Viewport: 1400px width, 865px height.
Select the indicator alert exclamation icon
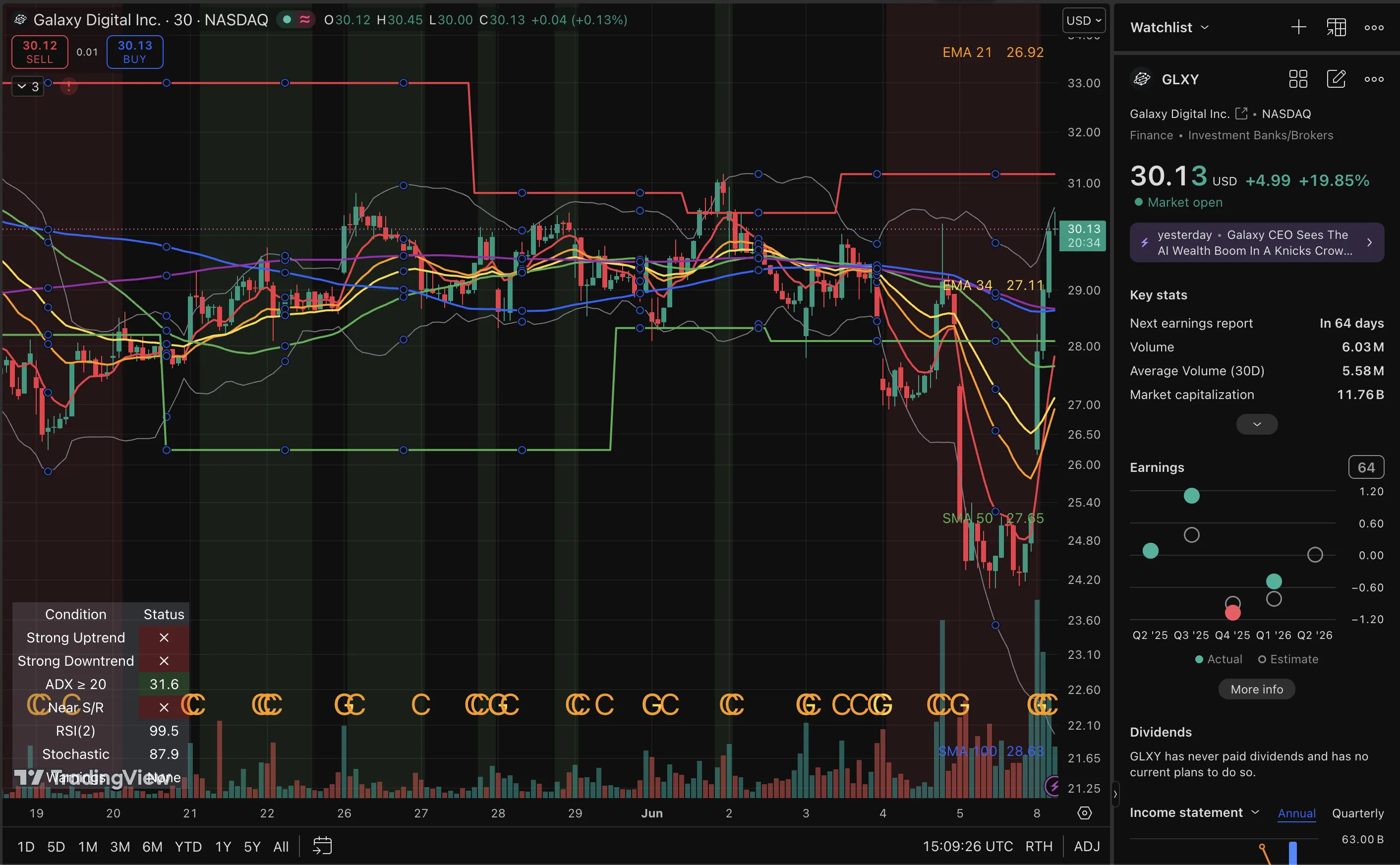click(x=68, y=86)
